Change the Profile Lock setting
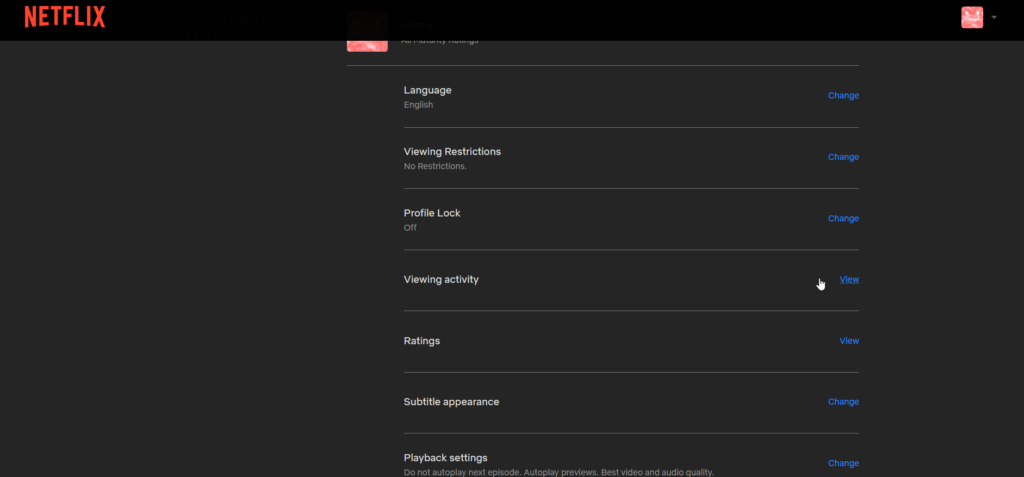1024x477 pixels. pos(843,218)
